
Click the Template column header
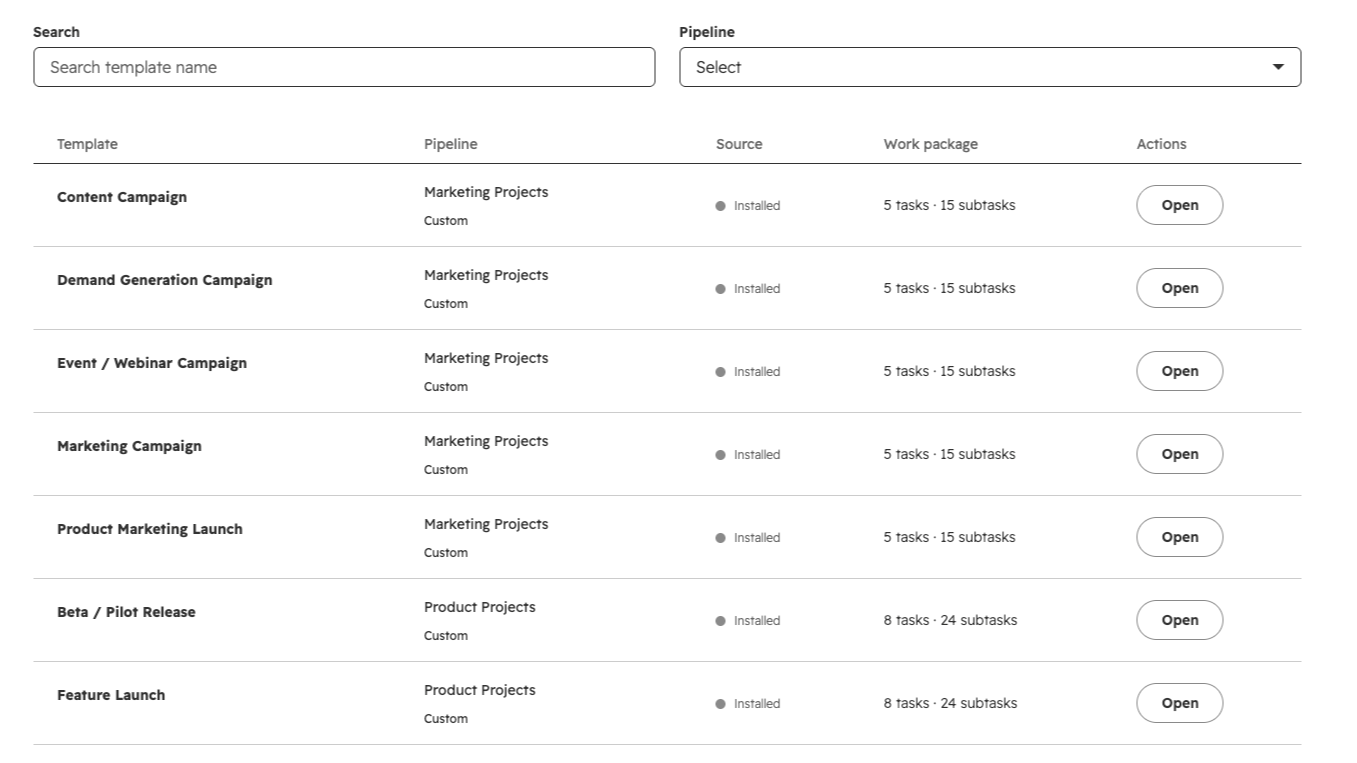click(87, 144)
